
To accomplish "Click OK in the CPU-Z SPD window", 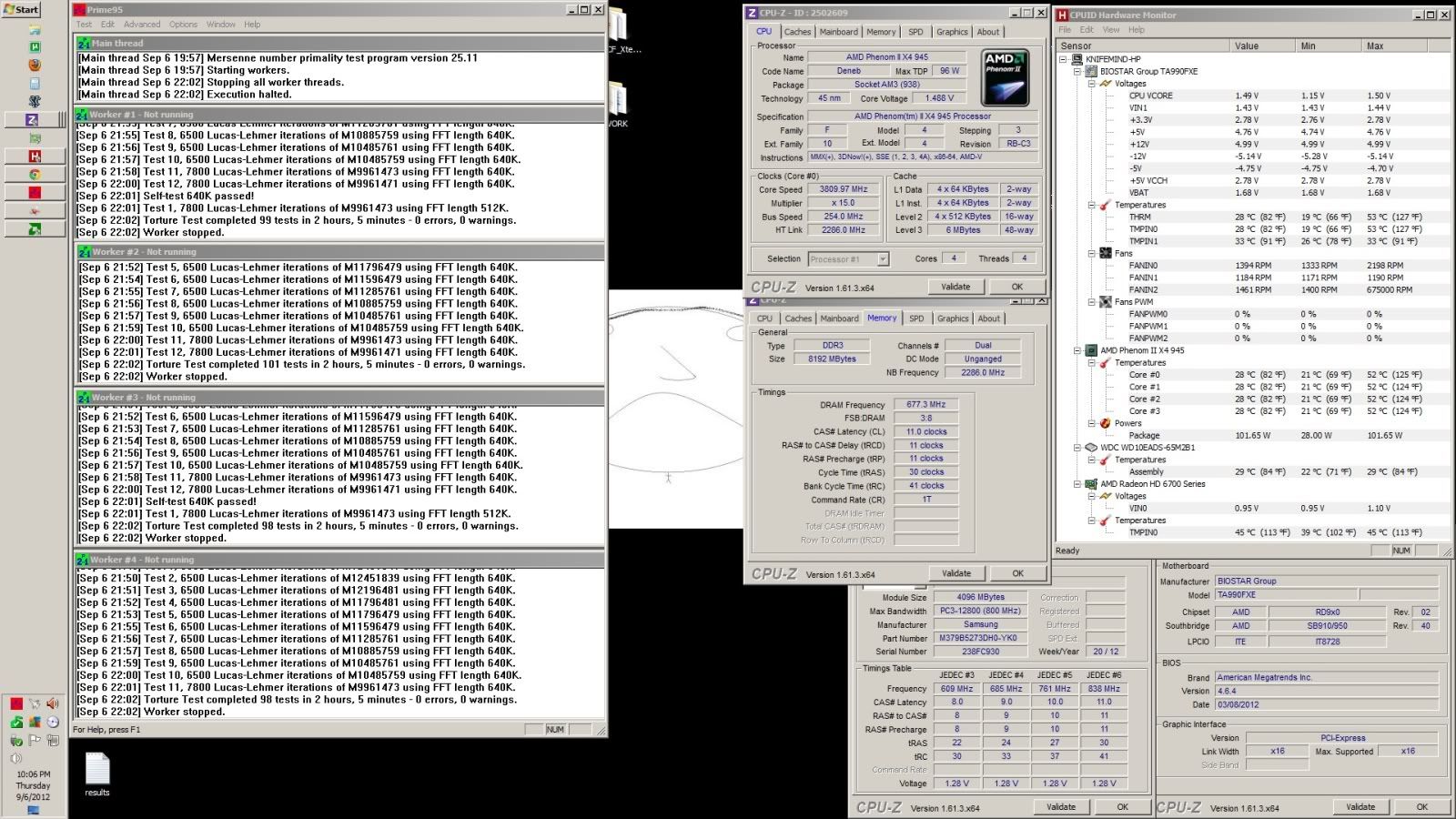I will click(1122, 807).
